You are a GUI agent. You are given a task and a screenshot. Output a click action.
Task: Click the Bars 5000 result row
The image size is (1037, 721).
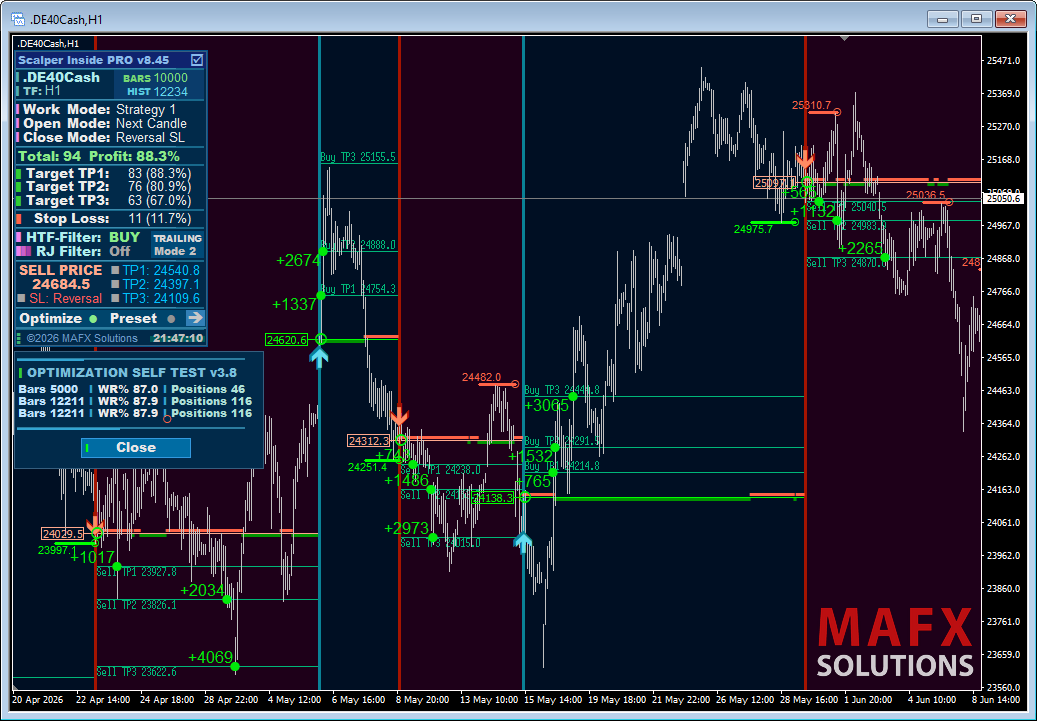(x=132, y=390)
